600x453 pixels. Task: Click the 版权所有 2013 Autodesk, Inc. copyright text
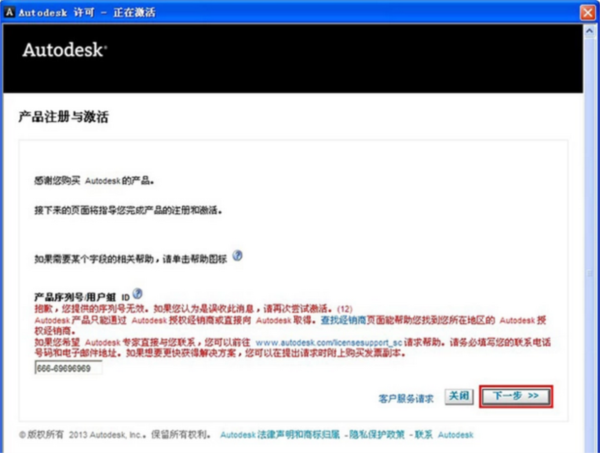tap(114, 435)
